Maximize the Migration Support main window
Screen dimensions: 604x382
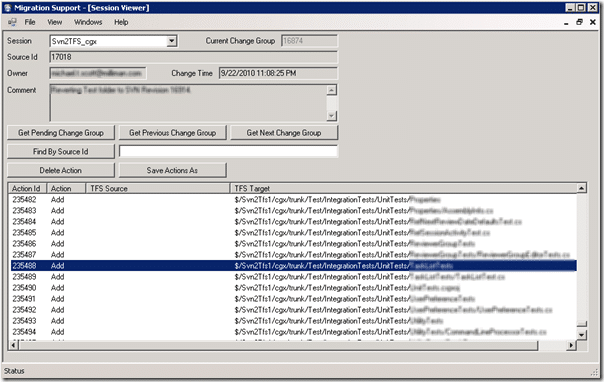pos(581,8)
